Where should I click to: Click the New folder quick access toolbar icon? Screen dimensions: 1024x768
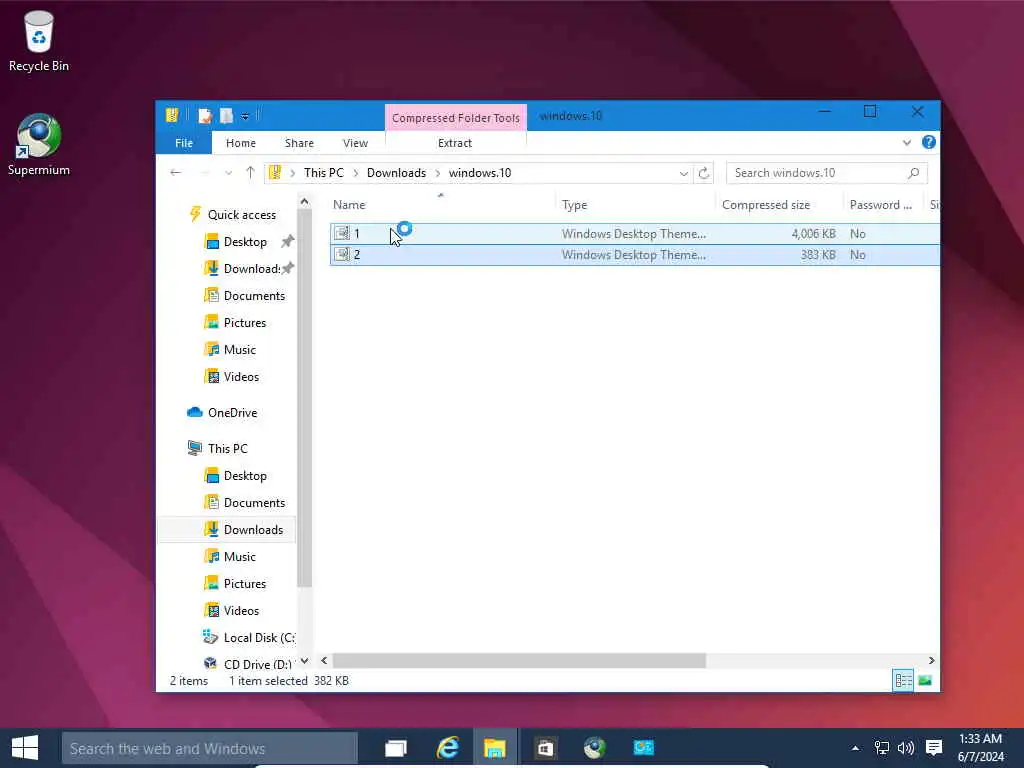coord(226,116)
